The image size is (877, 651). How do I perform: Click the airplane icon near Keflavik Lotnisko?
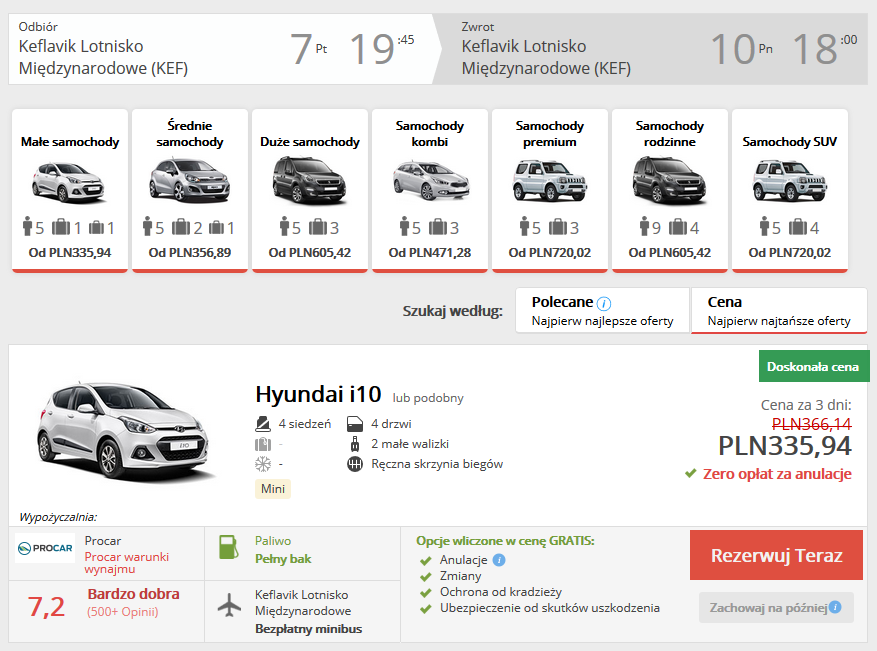tap(229, 606)
